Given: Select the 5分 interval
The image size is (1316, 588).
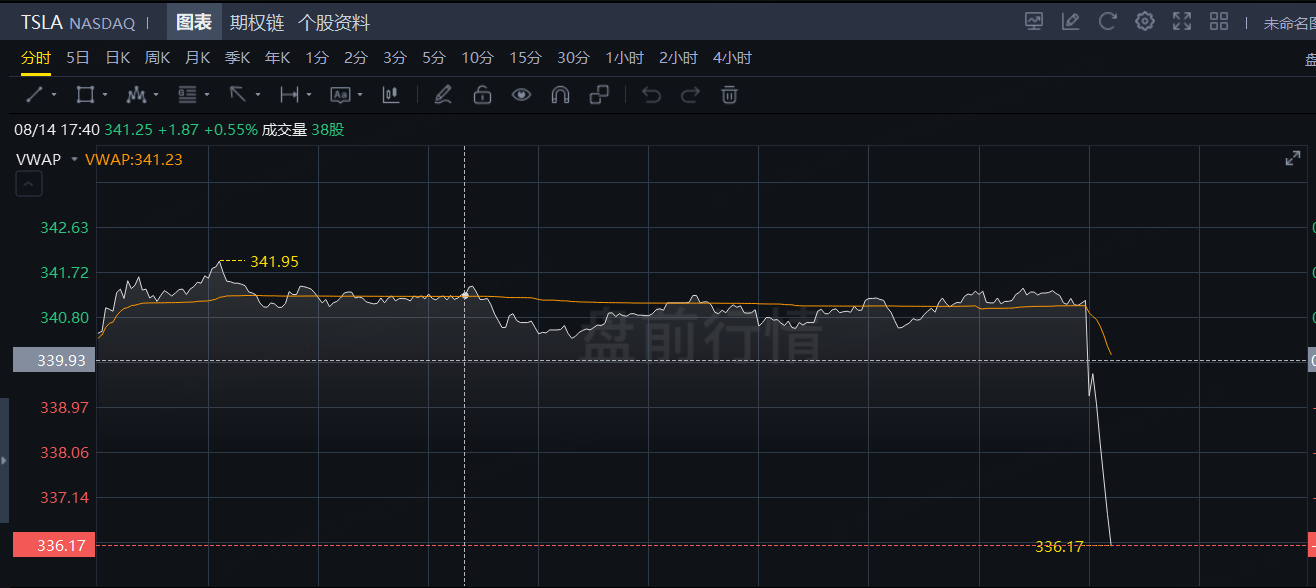Looking at the screenshot, I should coord(433,58).
